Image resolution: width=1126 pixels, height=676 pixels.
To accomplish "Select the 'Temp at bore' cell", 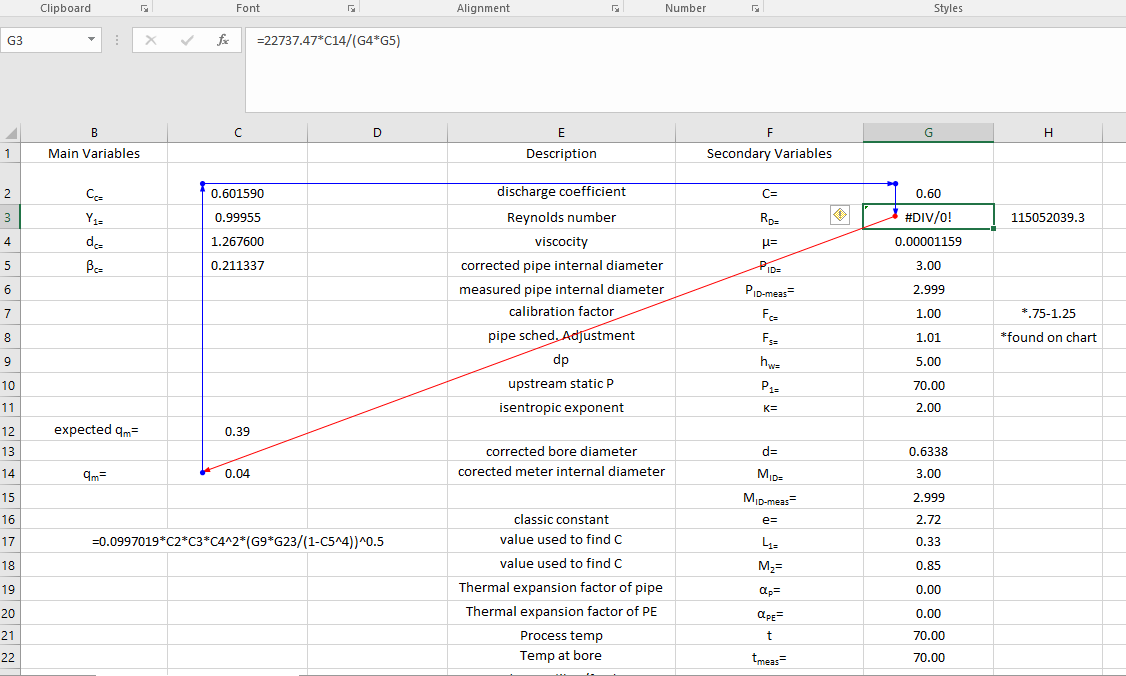I will (562, 656).
